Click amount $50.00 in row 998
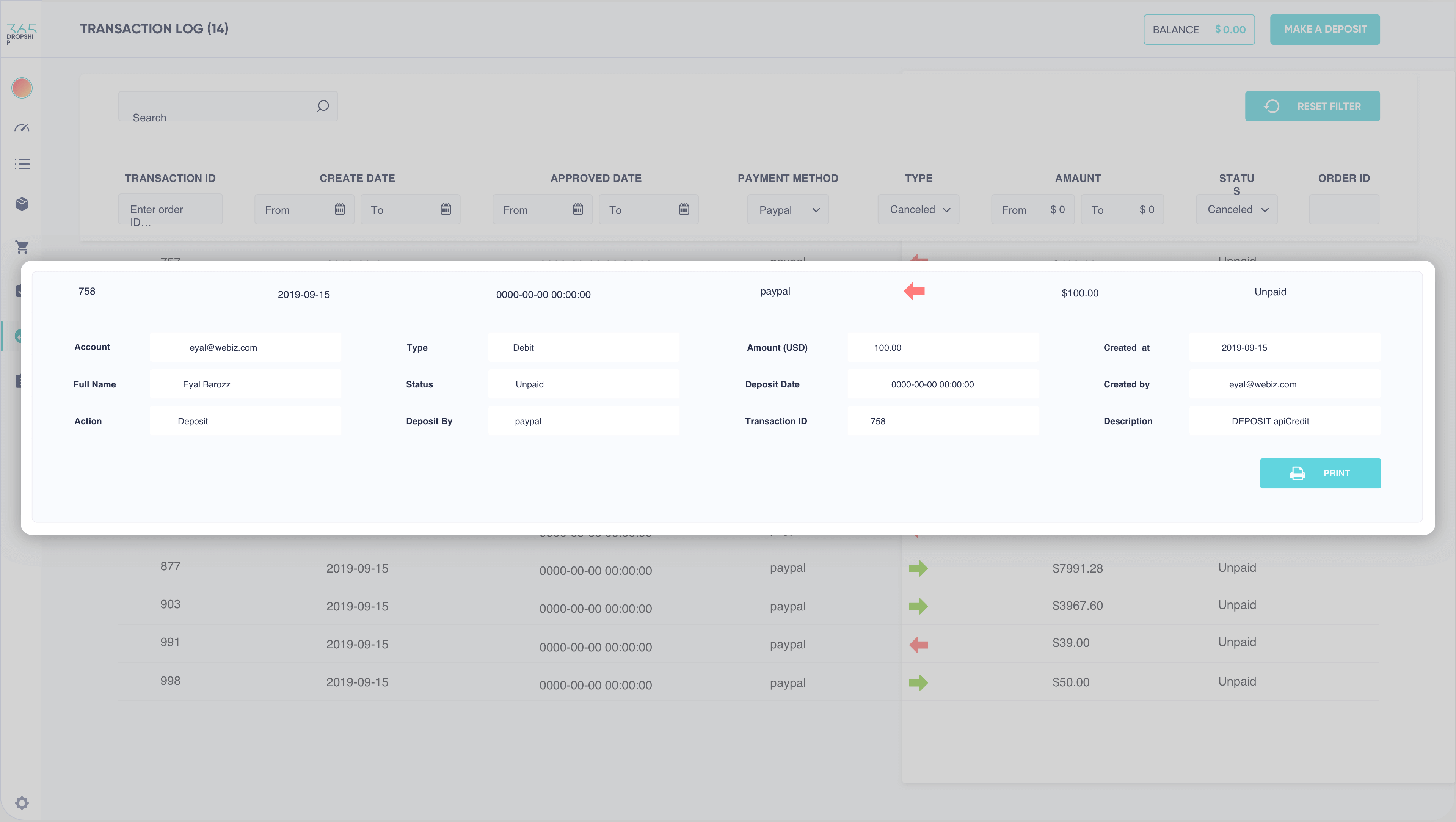Image resolution: width=1456 pixels, height=822 pixels. coord(1070,682)
